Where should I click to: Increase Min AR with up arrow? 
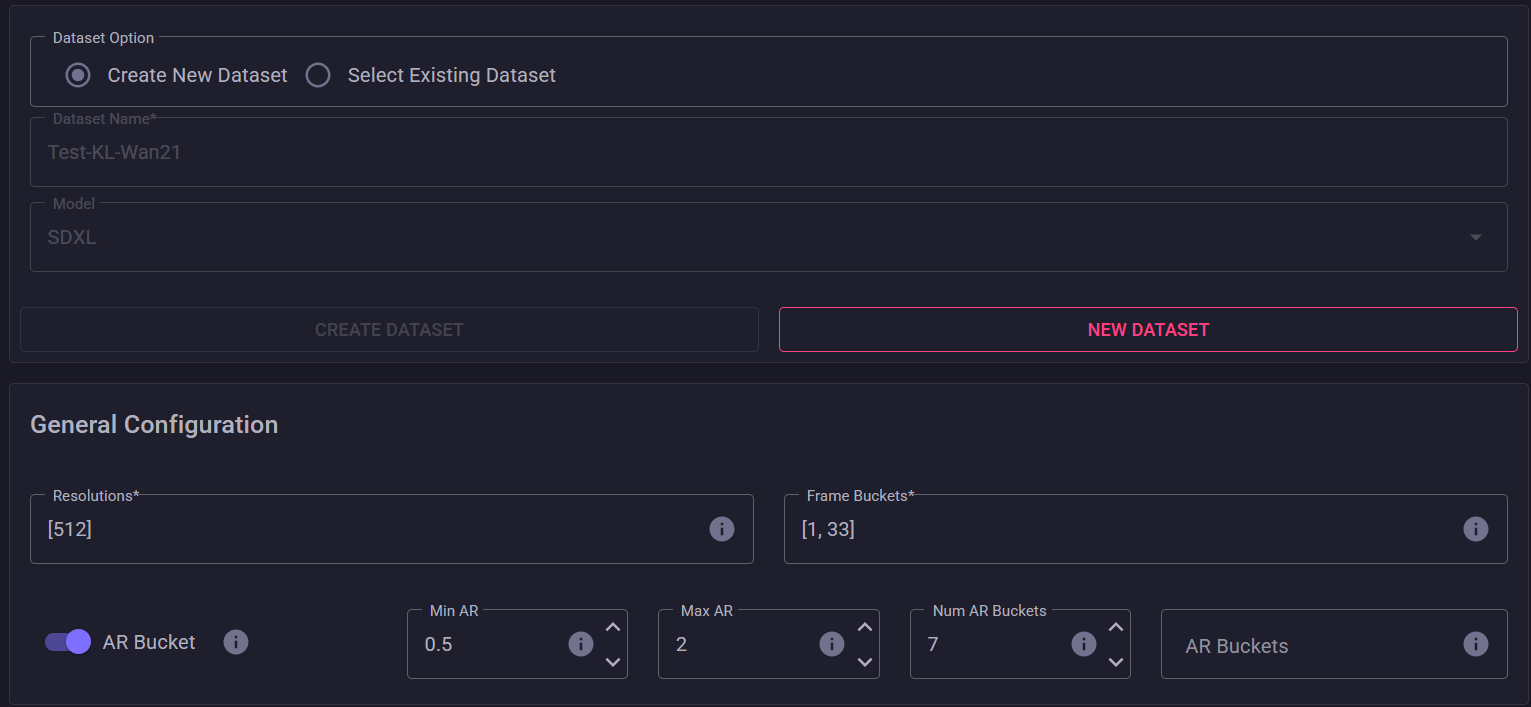pyautogui.click(x=613, y=627)
